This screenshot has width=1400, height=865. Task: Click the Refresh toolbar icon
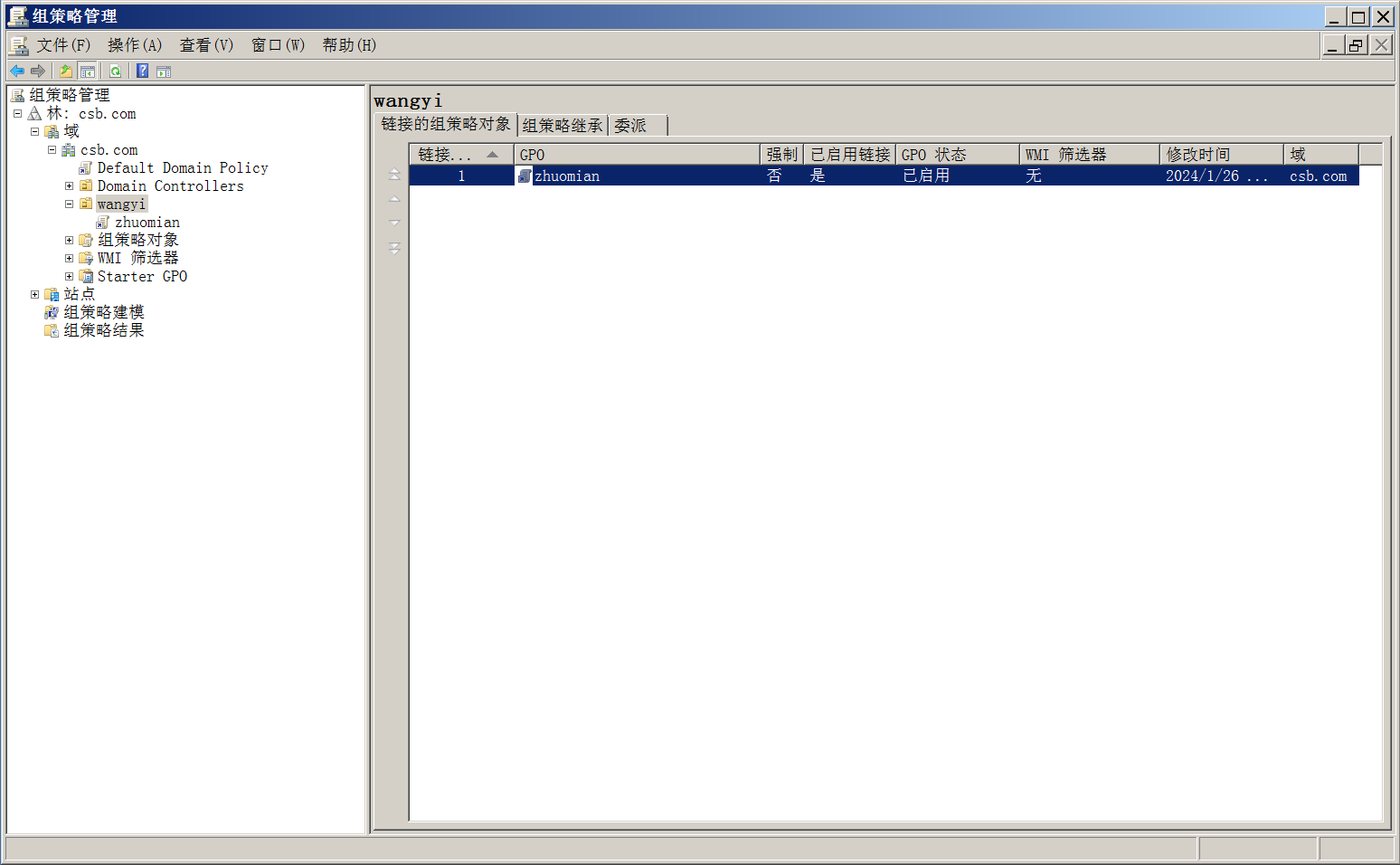tap(116, 71)
